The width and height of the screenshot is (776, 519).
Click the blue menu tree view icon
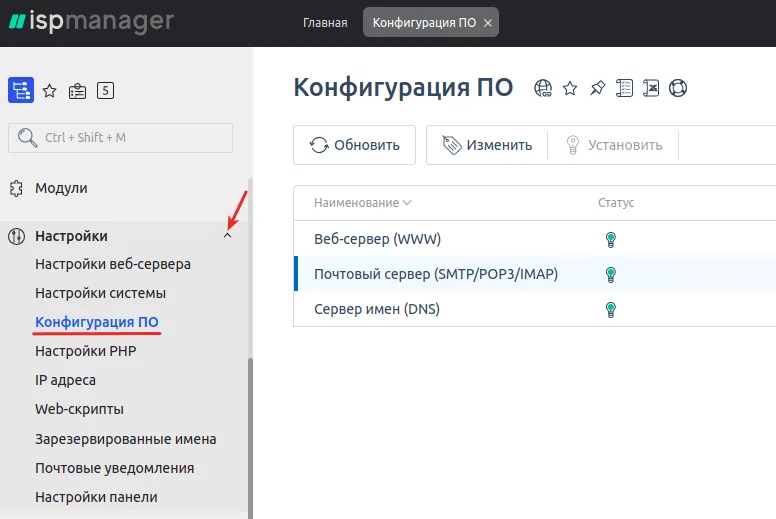pos(21,91)
